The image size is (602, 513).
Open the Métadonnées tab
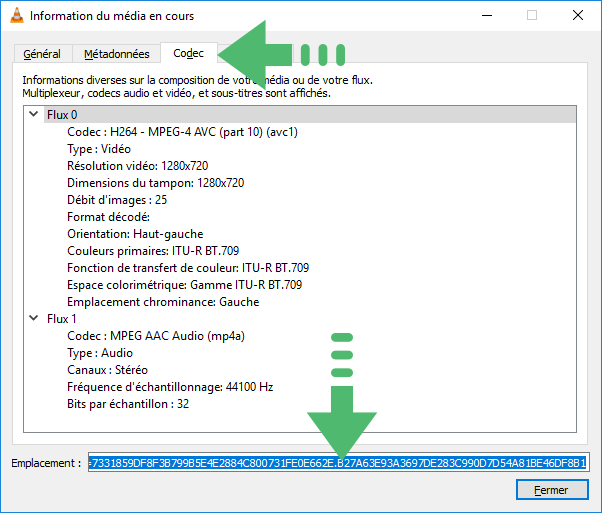[x=117, y=54]
